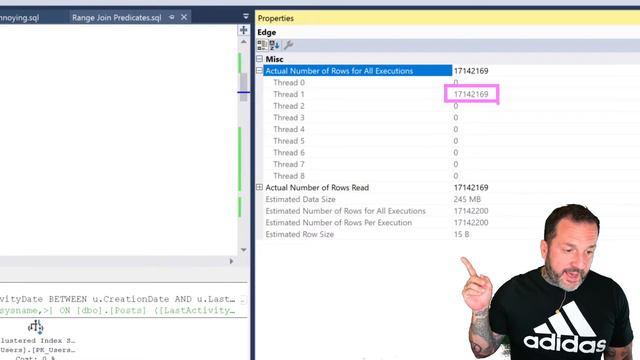Click the Thread 1 value 17142169
The width and height of the screenshot is (640, 360).
click(471, 94)
